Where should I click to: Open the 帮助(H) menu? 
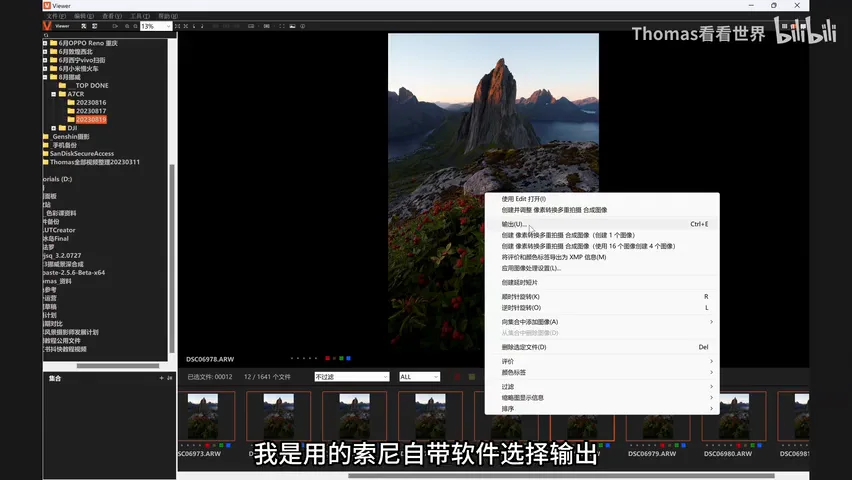pos(168,16)
